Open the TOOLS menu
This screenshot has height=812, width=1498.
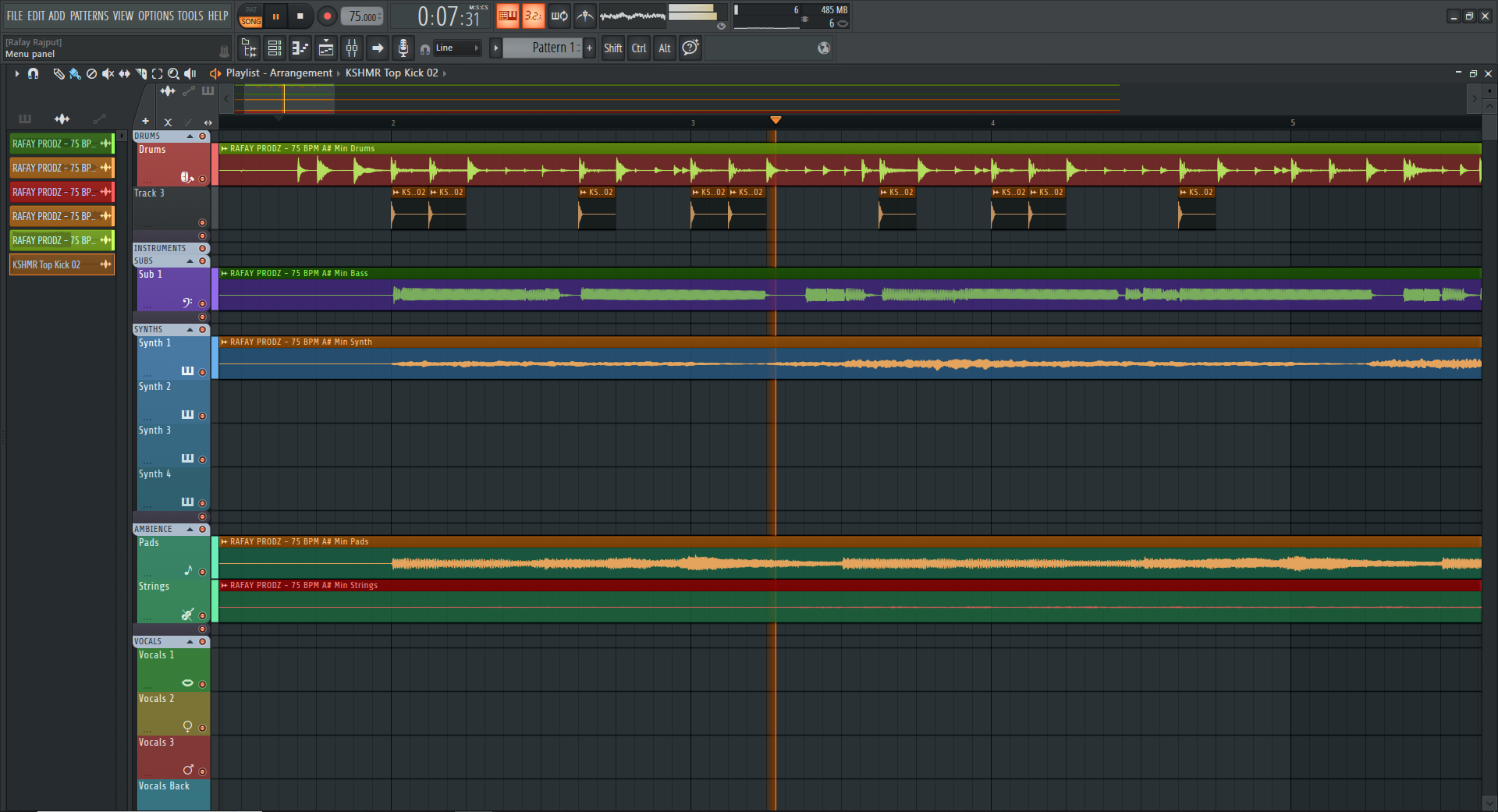point(190,16)
